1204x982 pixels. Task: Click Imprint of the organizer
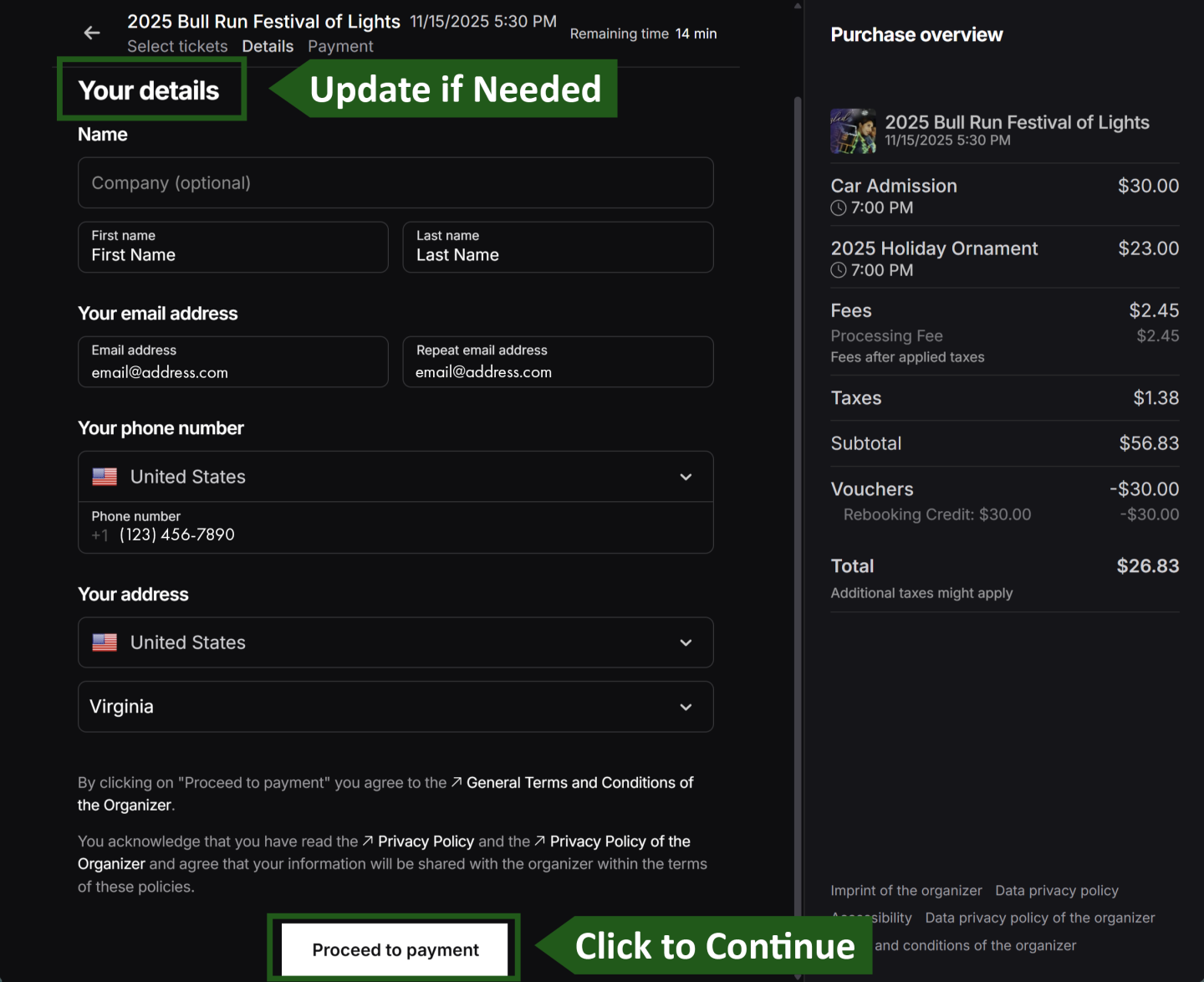[x=906, y=890]
